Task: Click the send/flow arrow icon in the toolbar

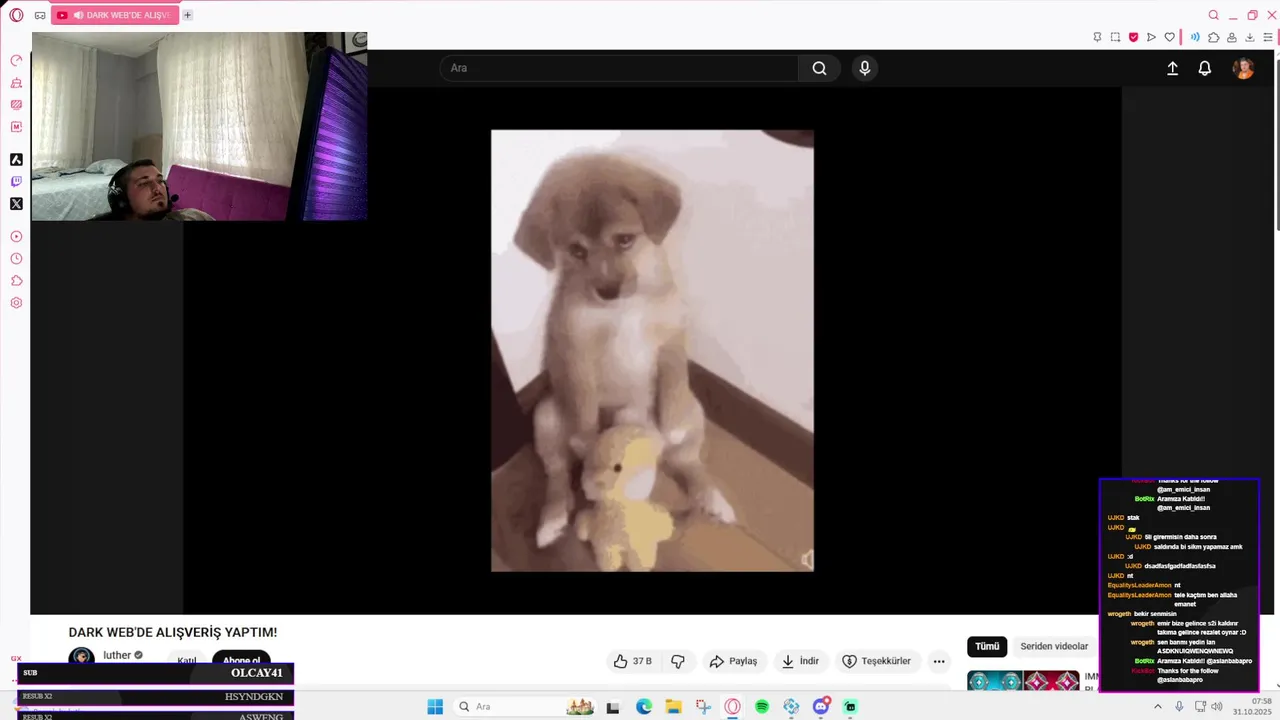Action: pyautogui.click(x=1151, y=38)
